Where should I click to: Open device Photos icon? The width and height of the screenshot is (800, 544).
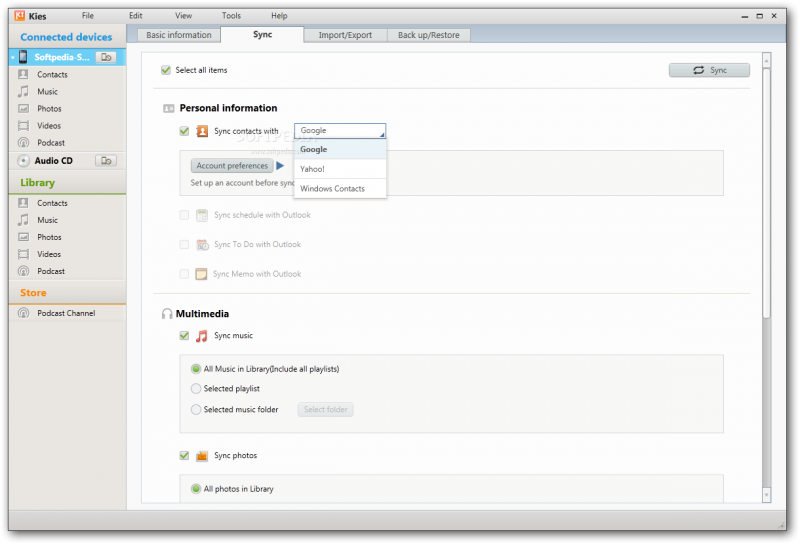[x=23, y=109]
